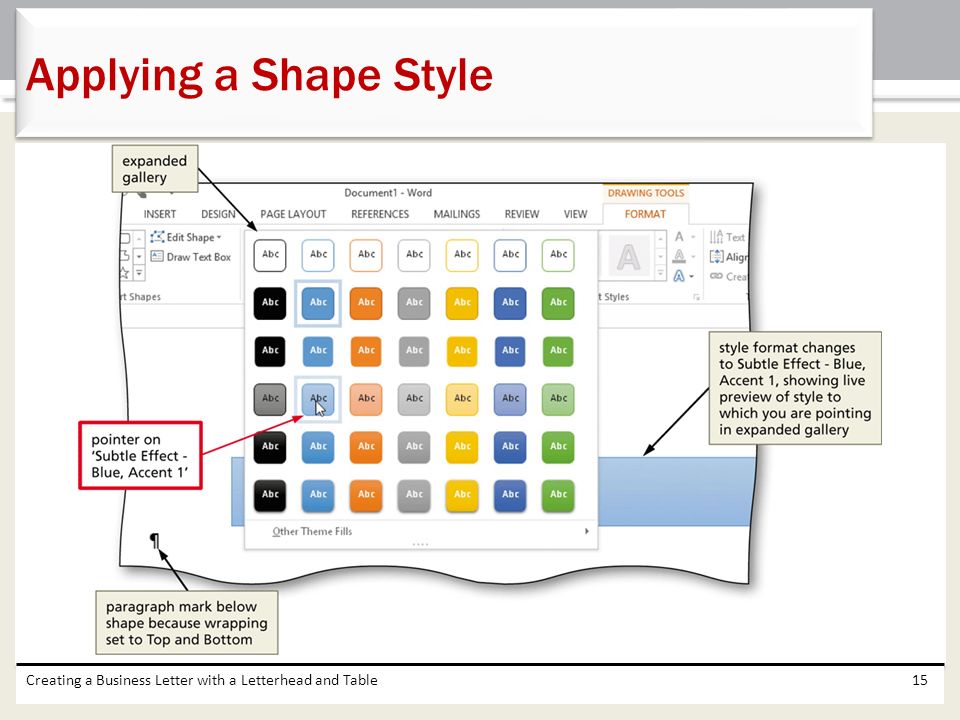Select the Draw Text Box icon
960x720 pixels.
157,257
